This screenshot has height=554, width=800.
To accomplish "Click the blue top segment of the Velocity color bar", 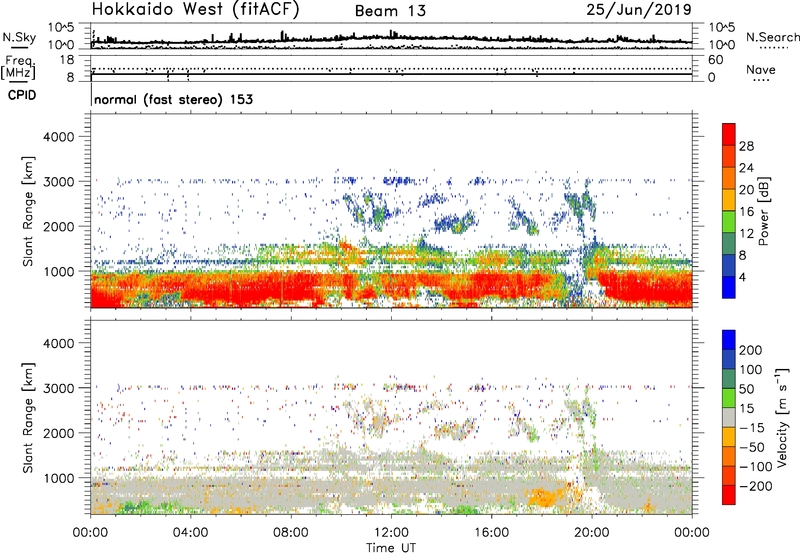I will [x=729, y=340].
